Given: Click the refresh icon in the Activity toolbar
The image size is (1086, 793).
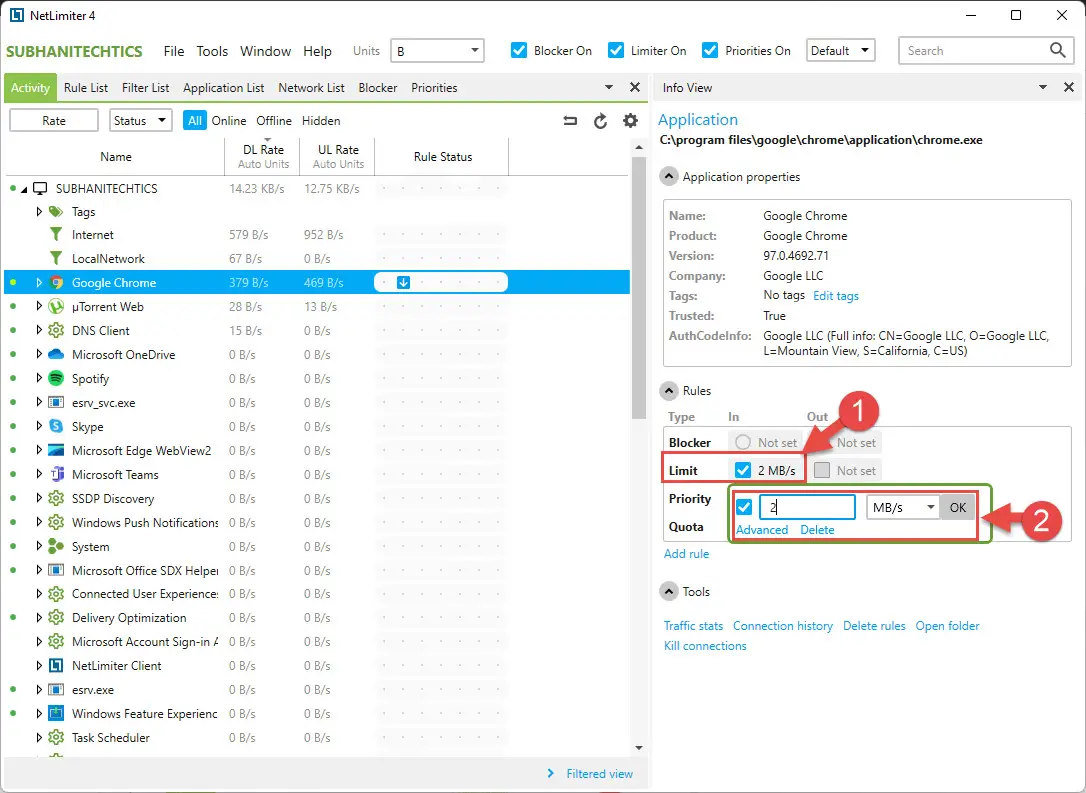Looking at the screenshot, I should pos(600,121).
